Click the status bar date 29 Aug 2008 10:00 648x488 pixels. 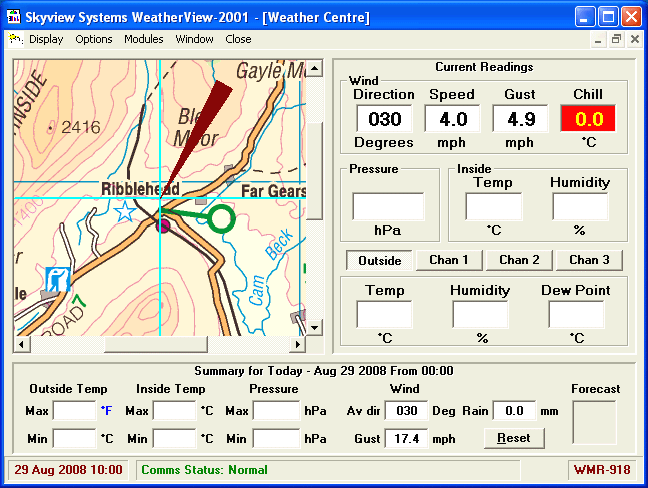point(68,470)
